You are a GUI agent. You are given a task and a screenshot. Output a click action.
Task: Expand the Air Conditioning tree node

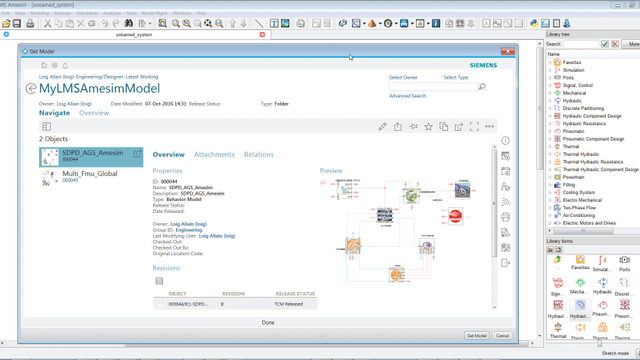(550, 216)
